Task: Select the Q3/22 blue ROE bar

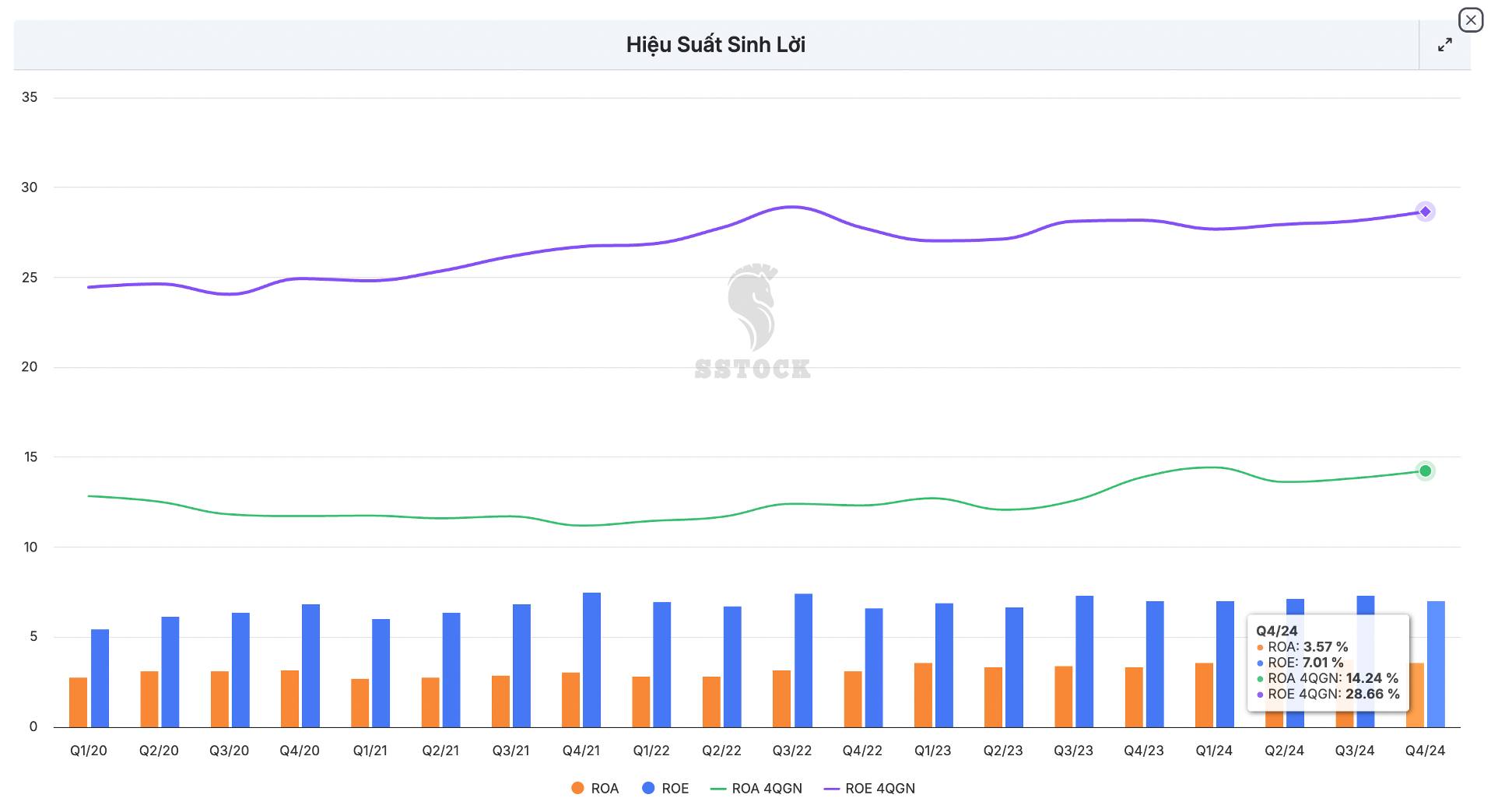Action: (x=803, y=660)
